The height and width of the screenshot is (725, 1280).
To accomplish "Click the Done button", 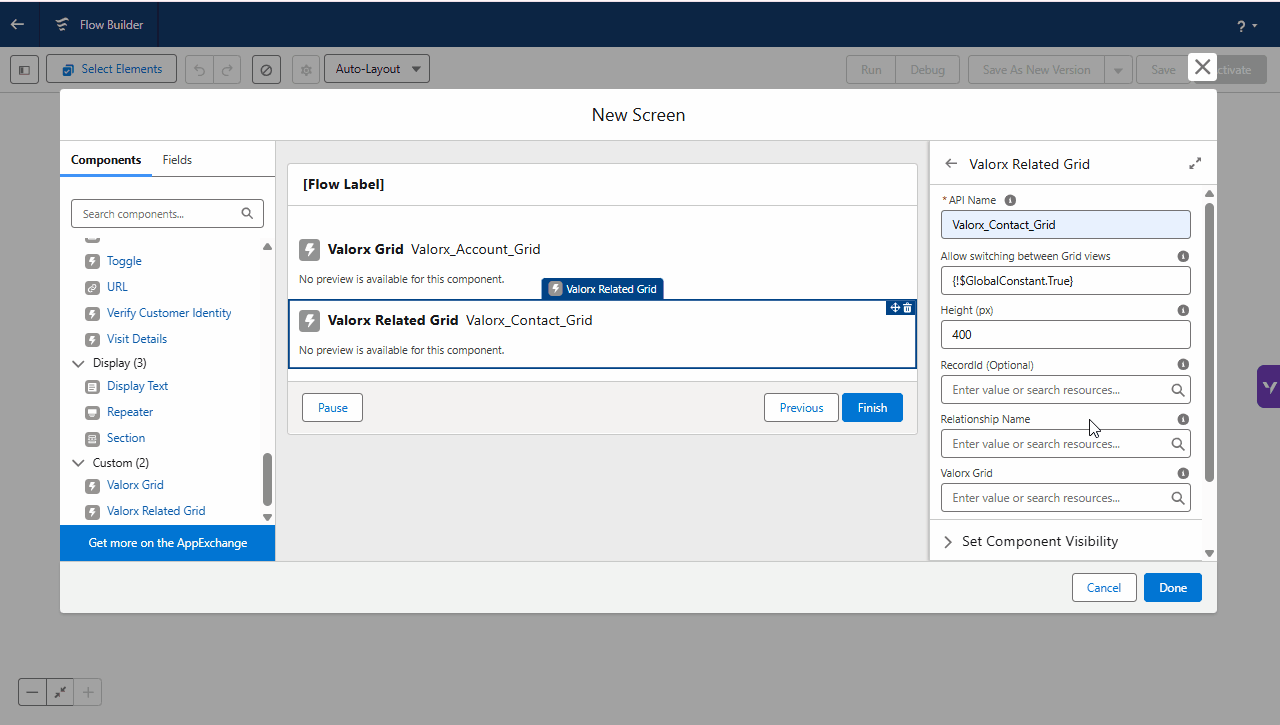I will point(1173,588).
